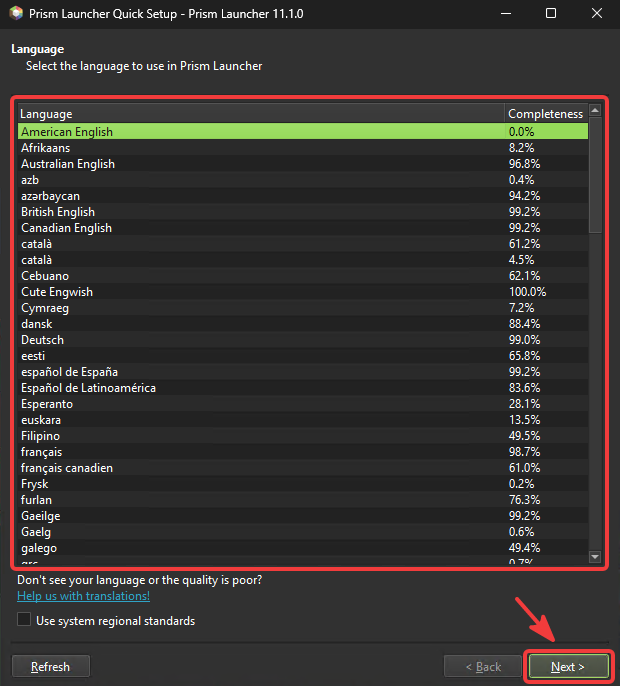Viewport: 620px width, 686px height.
Task: Select Gaeilge language row
Action: coord(303,516)
